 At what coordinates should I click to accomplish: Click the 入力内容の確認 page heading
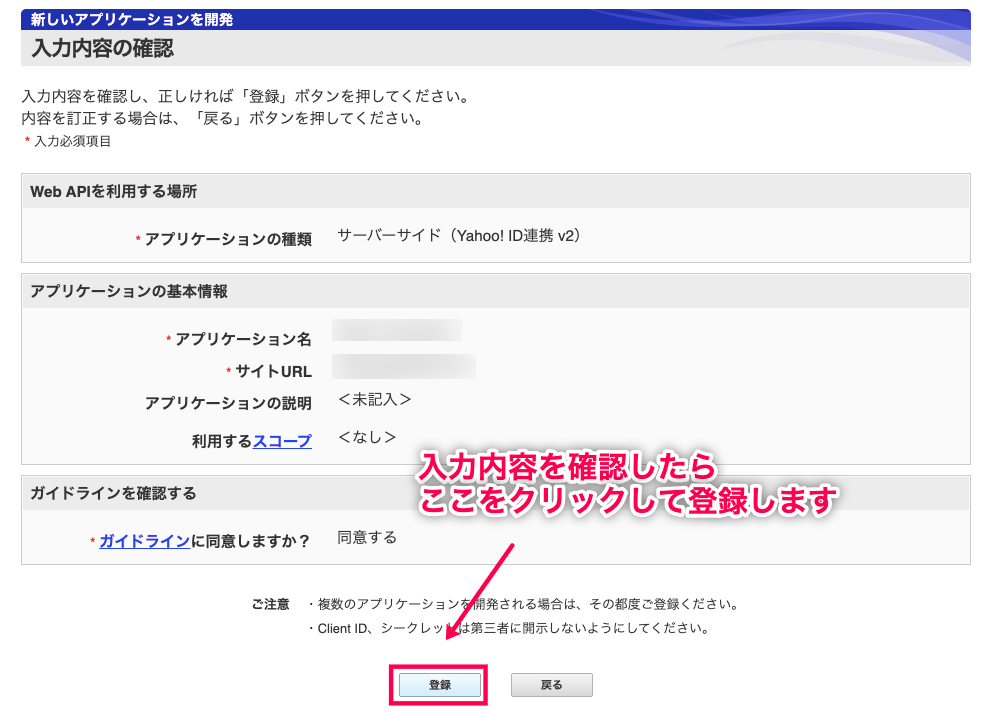(103, 48)
